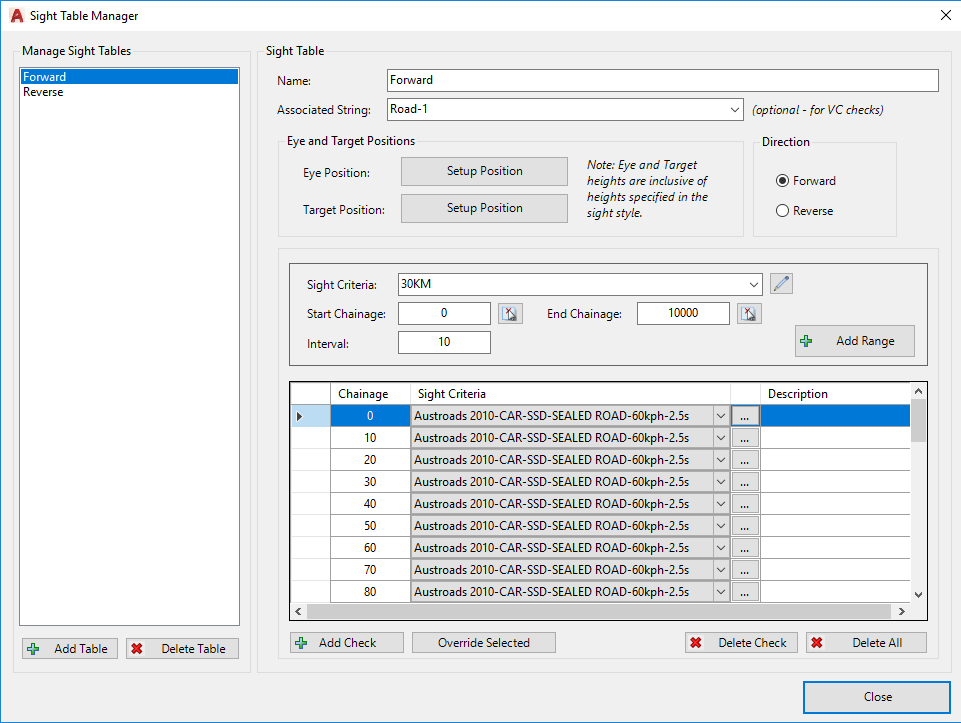The width and height of the screenshot is (961, 723).
Task: Pick End Chainage from drawing icon
Action: click(x=748, y=314)
